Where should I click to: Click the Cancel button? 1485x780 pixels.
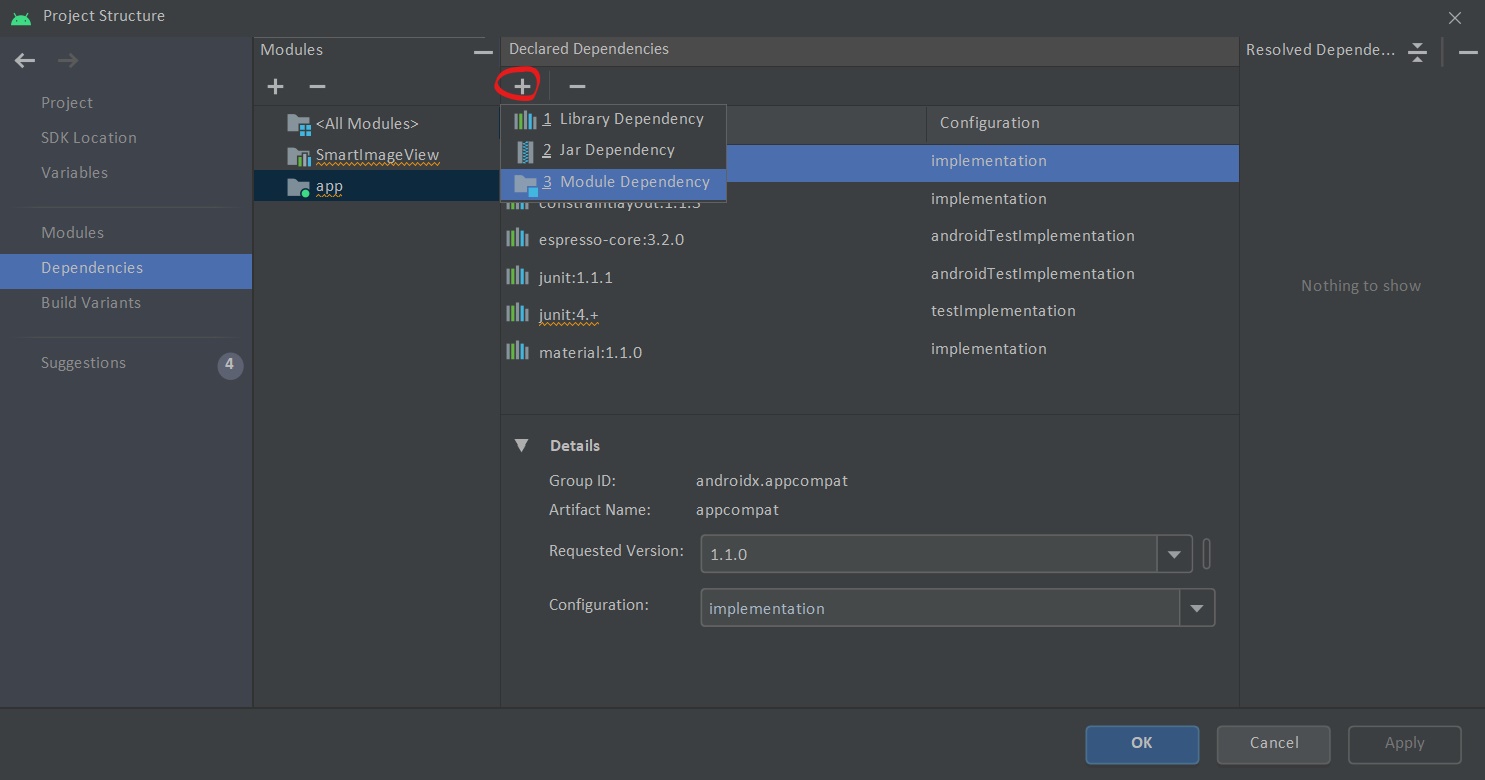tap(1273, 744)
